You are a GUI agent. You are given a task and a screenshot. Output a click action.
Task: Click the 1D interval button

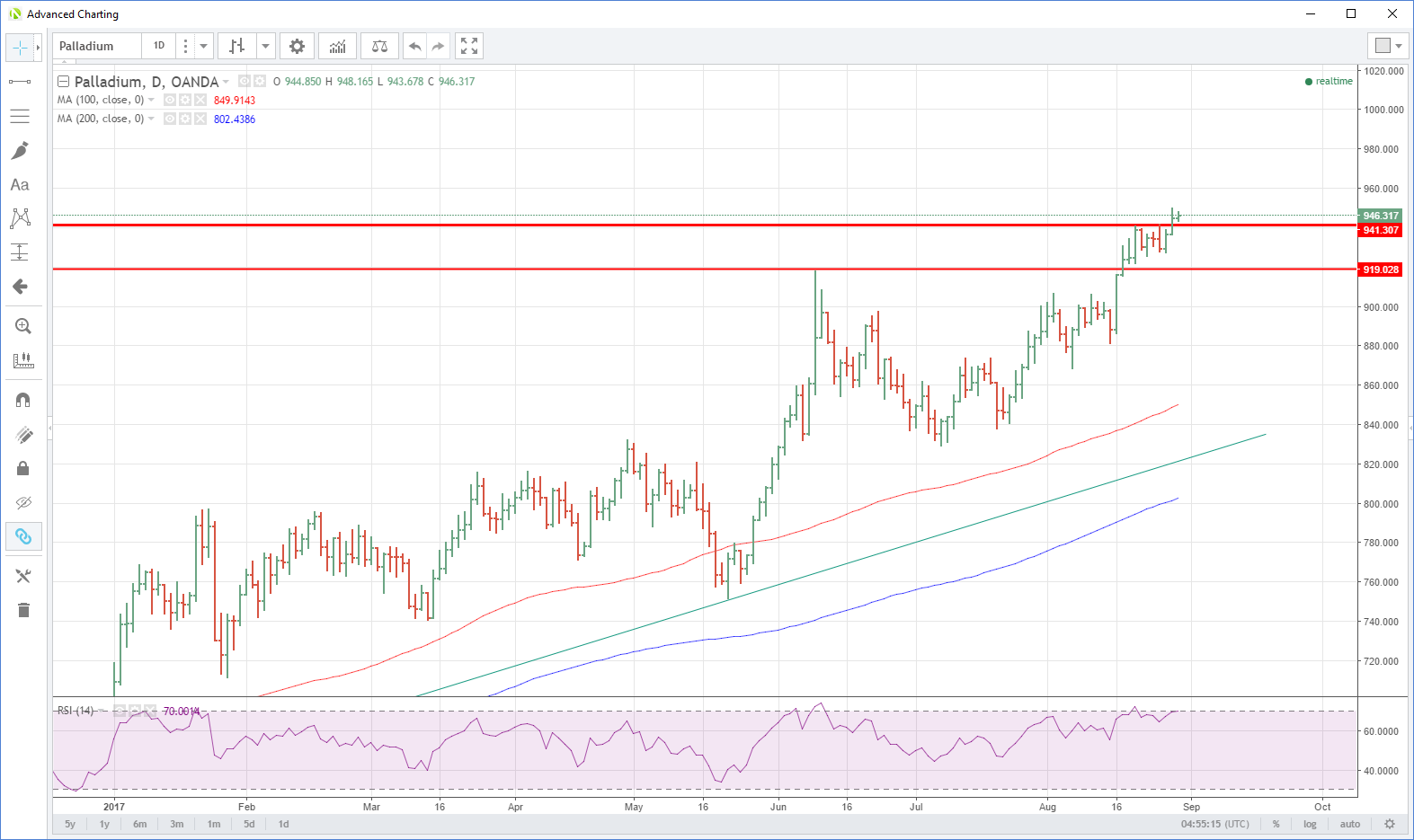[159, 46]
